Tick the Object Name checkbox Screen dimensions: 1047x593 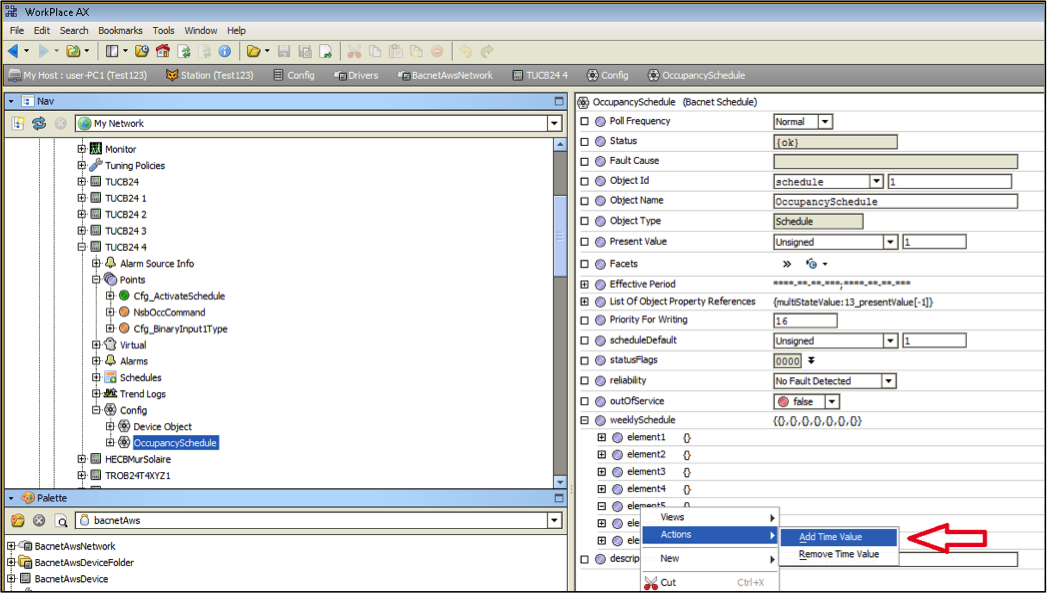pos(585,201)
